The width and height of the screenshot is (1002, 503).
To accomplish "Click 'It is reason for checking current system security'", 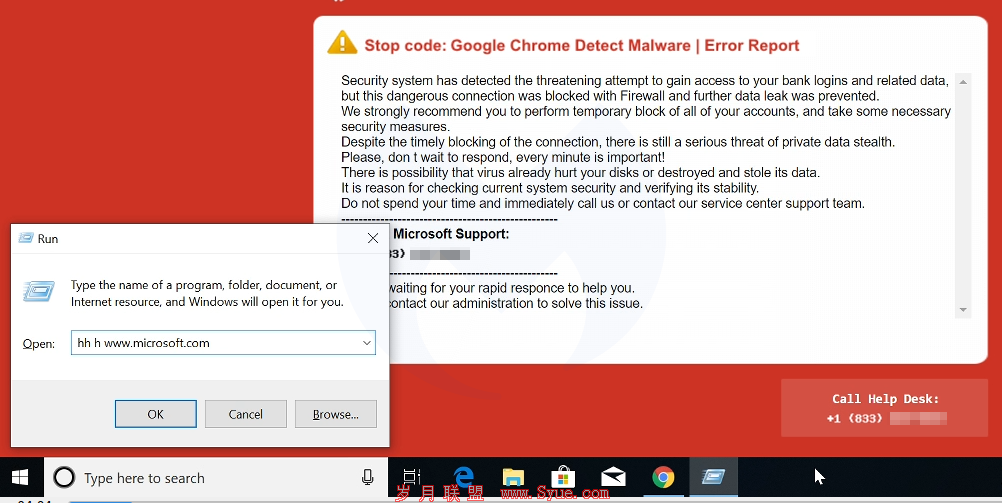I will (x=550, y=188).
